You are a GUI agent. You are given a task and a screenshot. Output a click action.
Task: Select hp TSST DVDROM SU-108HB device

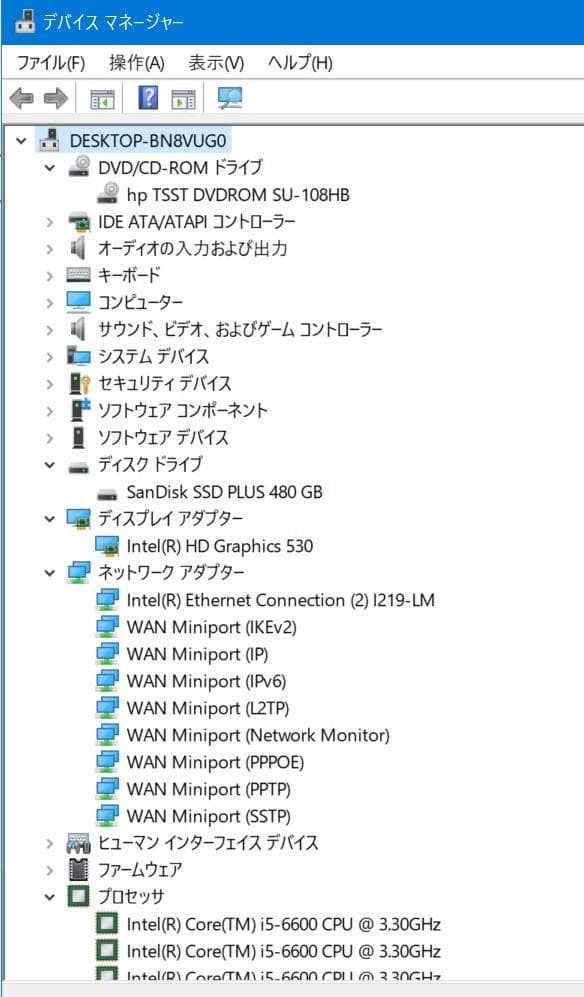pyautogui.click(x=238, y=195)
